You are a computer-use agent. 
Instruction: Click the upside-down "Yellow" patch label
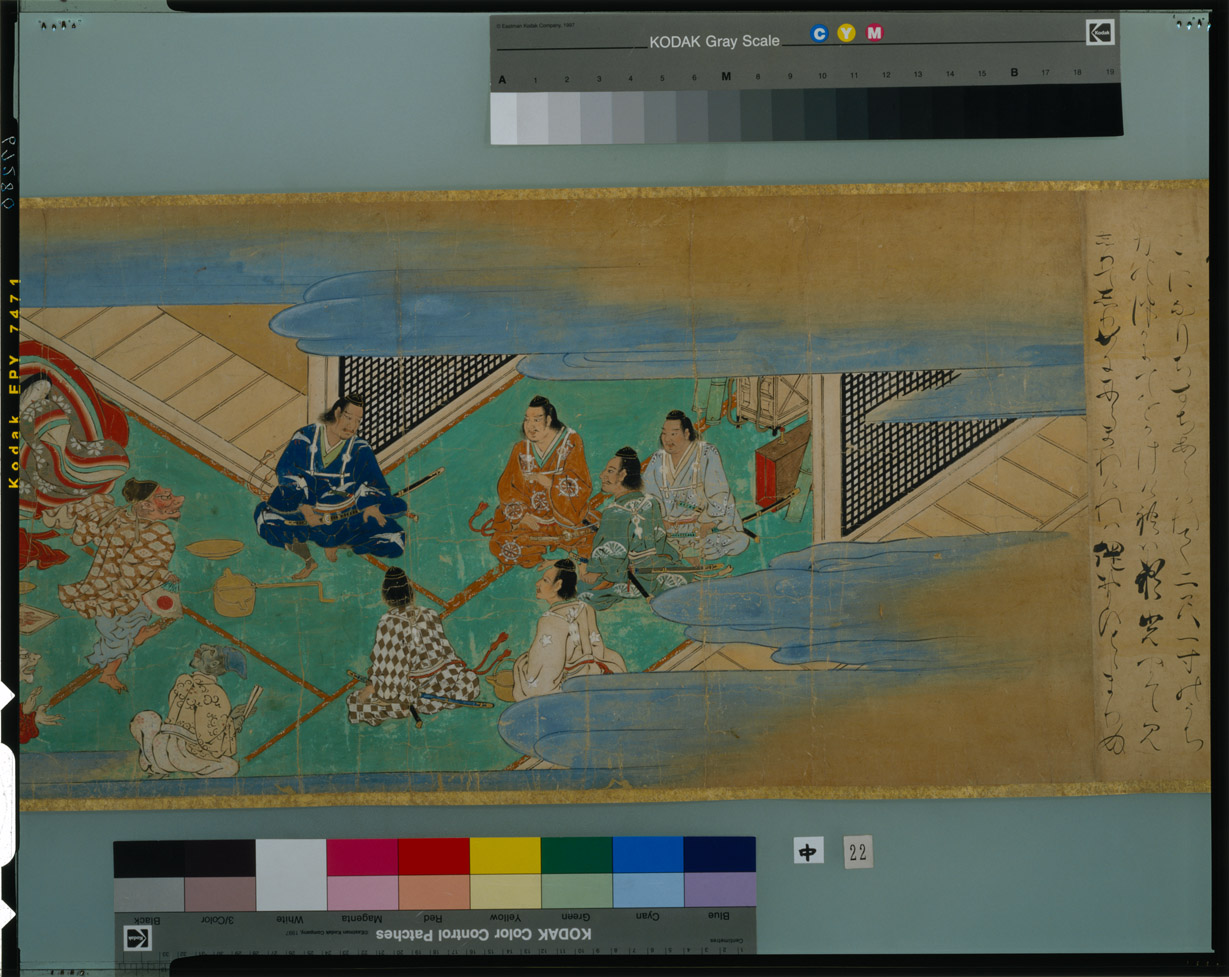tap(505, 917)
